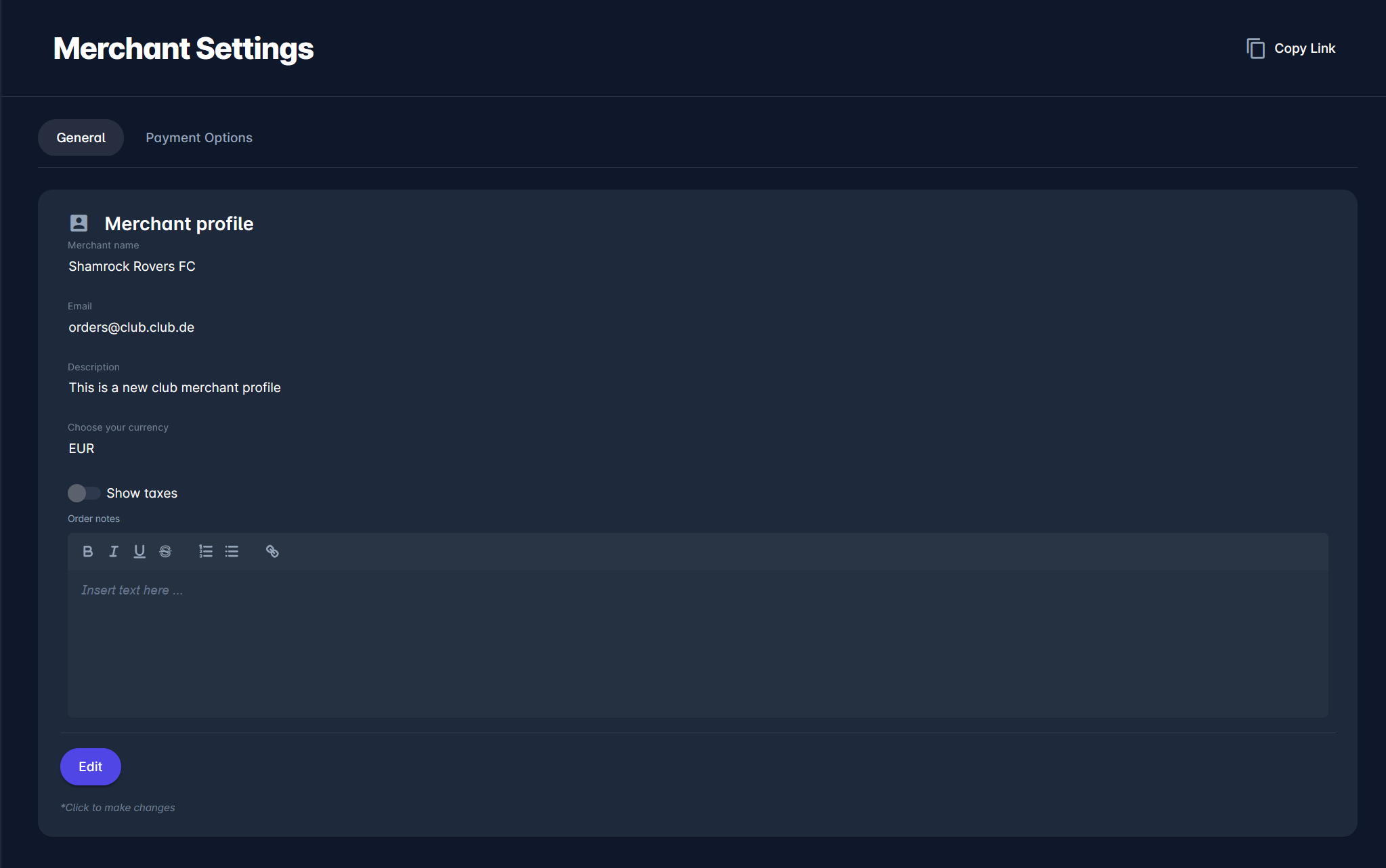Screen dimensions: 1386x868
Task: Open the currency field showing EUR
Action: [81, 448]
